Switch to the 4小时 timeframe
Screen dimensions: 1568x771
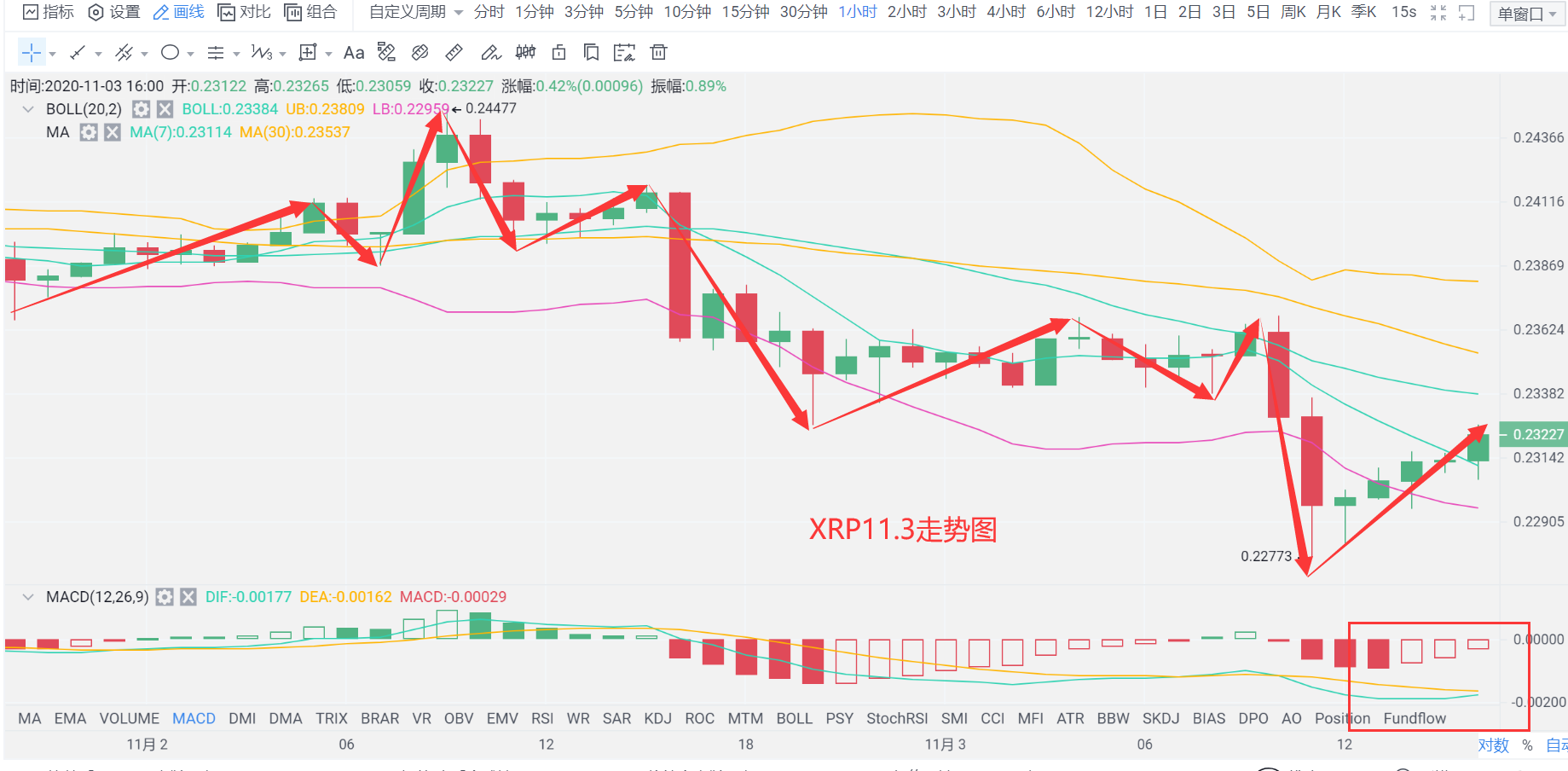[1006, 12]
